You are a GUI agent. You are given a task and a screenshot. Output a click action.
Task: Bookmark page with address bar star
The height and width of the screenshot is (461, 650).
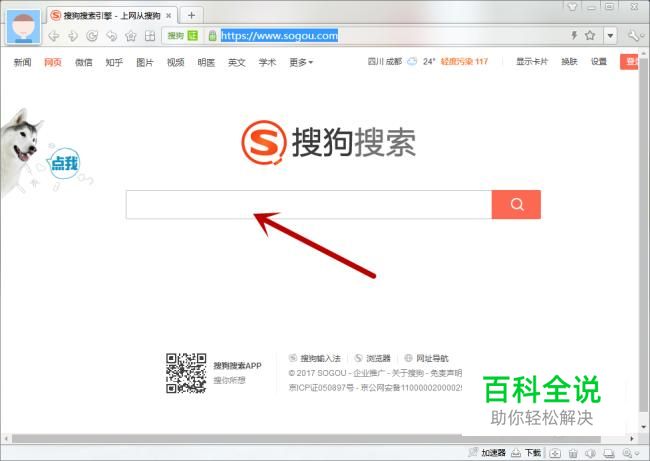[x=590, y=35]
